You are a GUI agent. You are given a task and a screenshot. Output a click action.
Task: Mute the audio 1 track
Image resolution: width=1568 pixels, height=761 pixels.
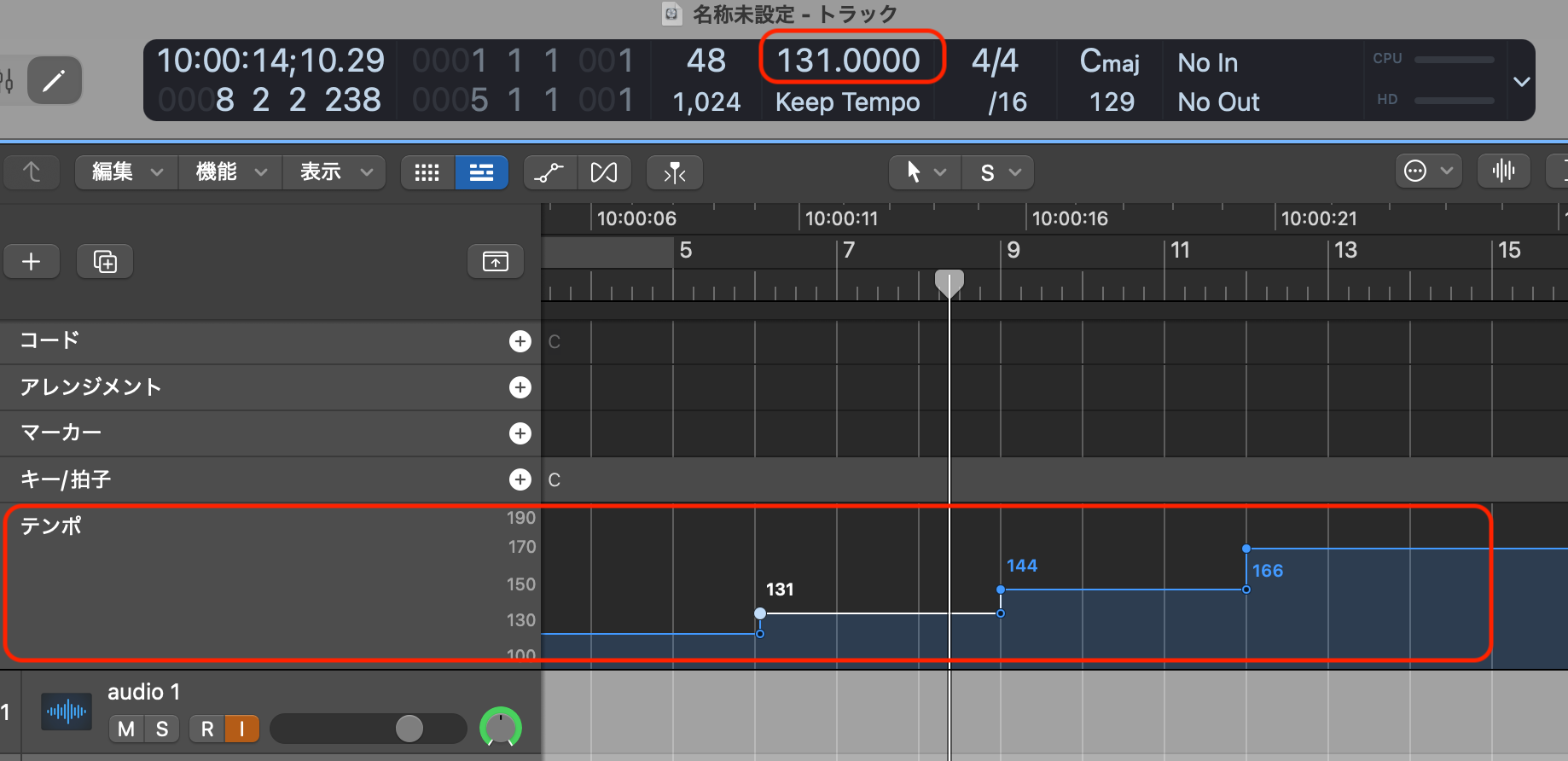[x=126, y=729]
